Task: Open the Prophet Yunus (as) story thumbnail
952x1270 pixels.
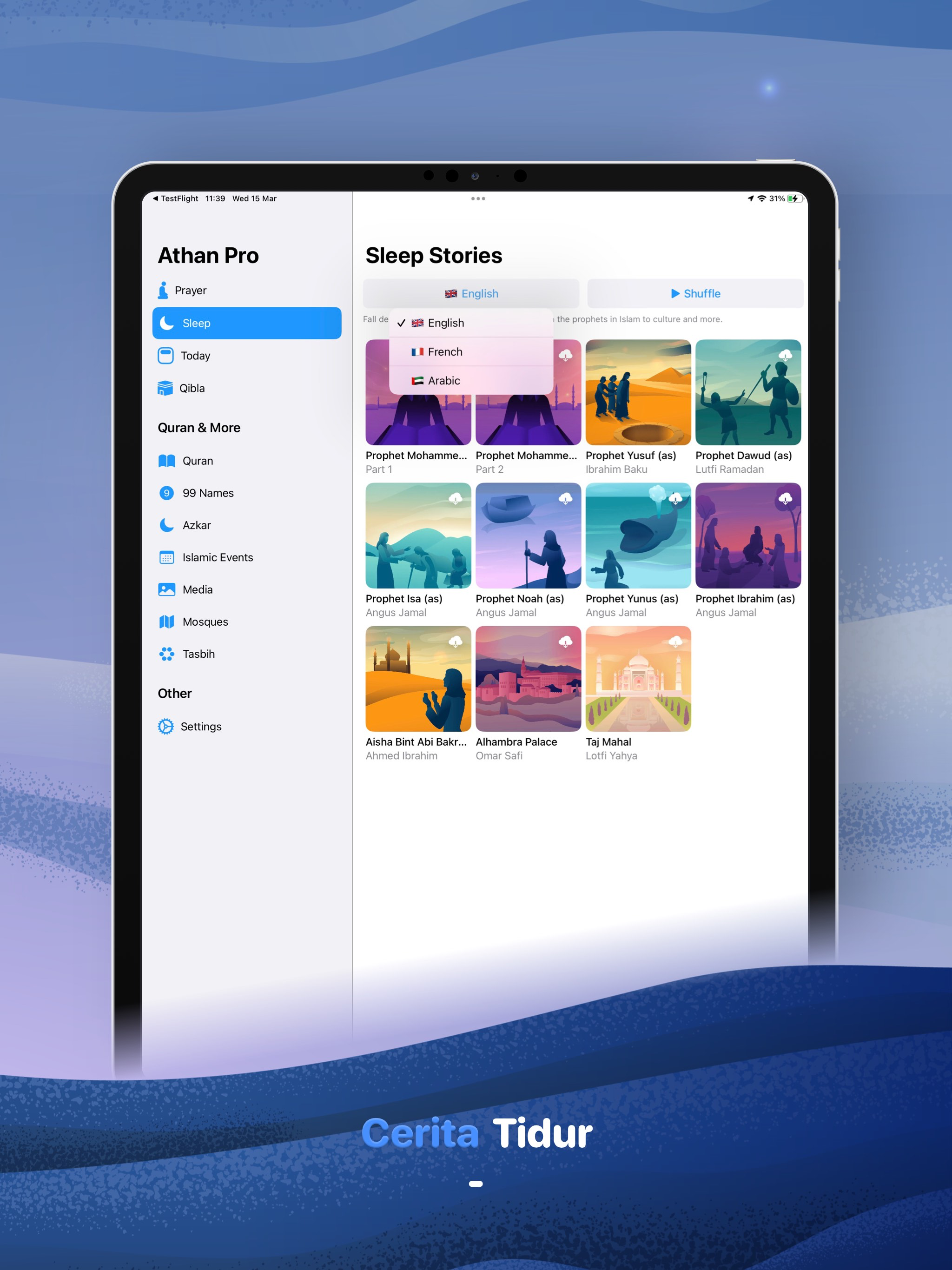Action: click(x=638, y=535)
